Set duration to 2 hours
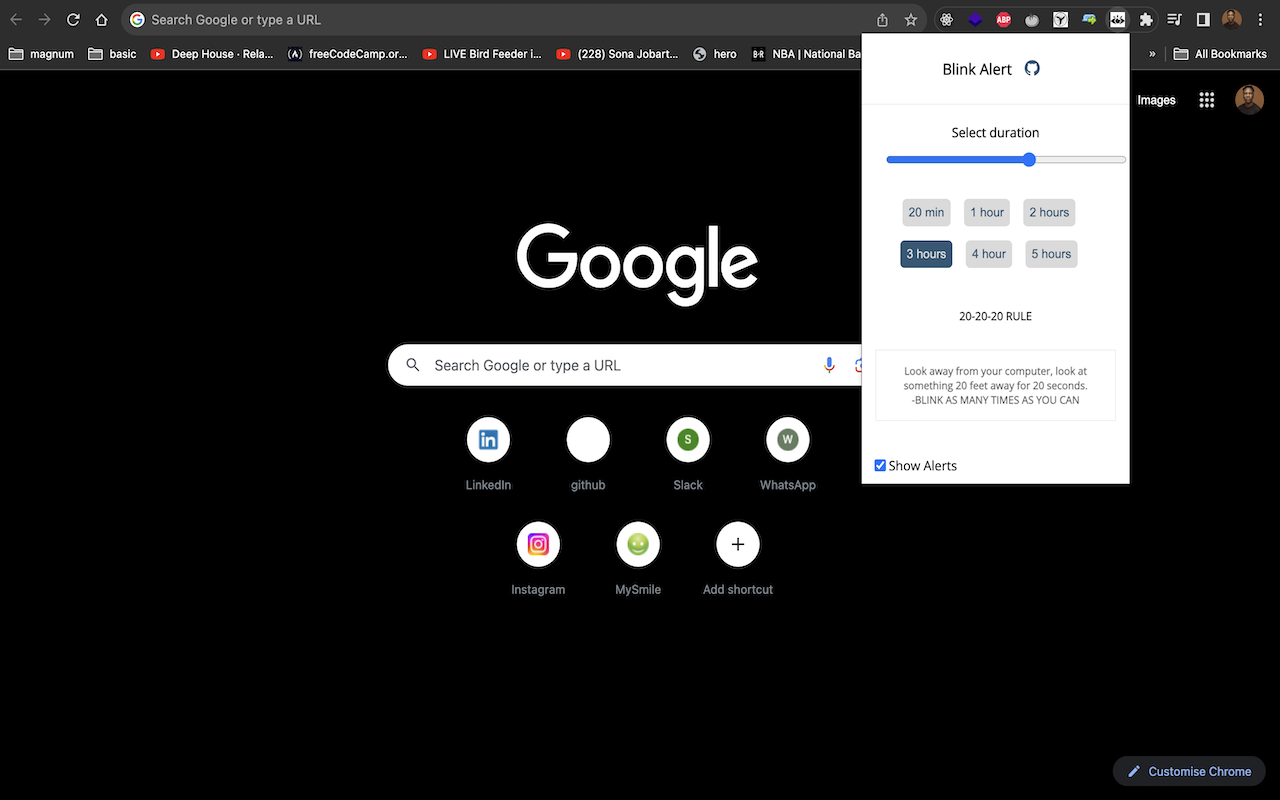 (x=1049, y=212)
